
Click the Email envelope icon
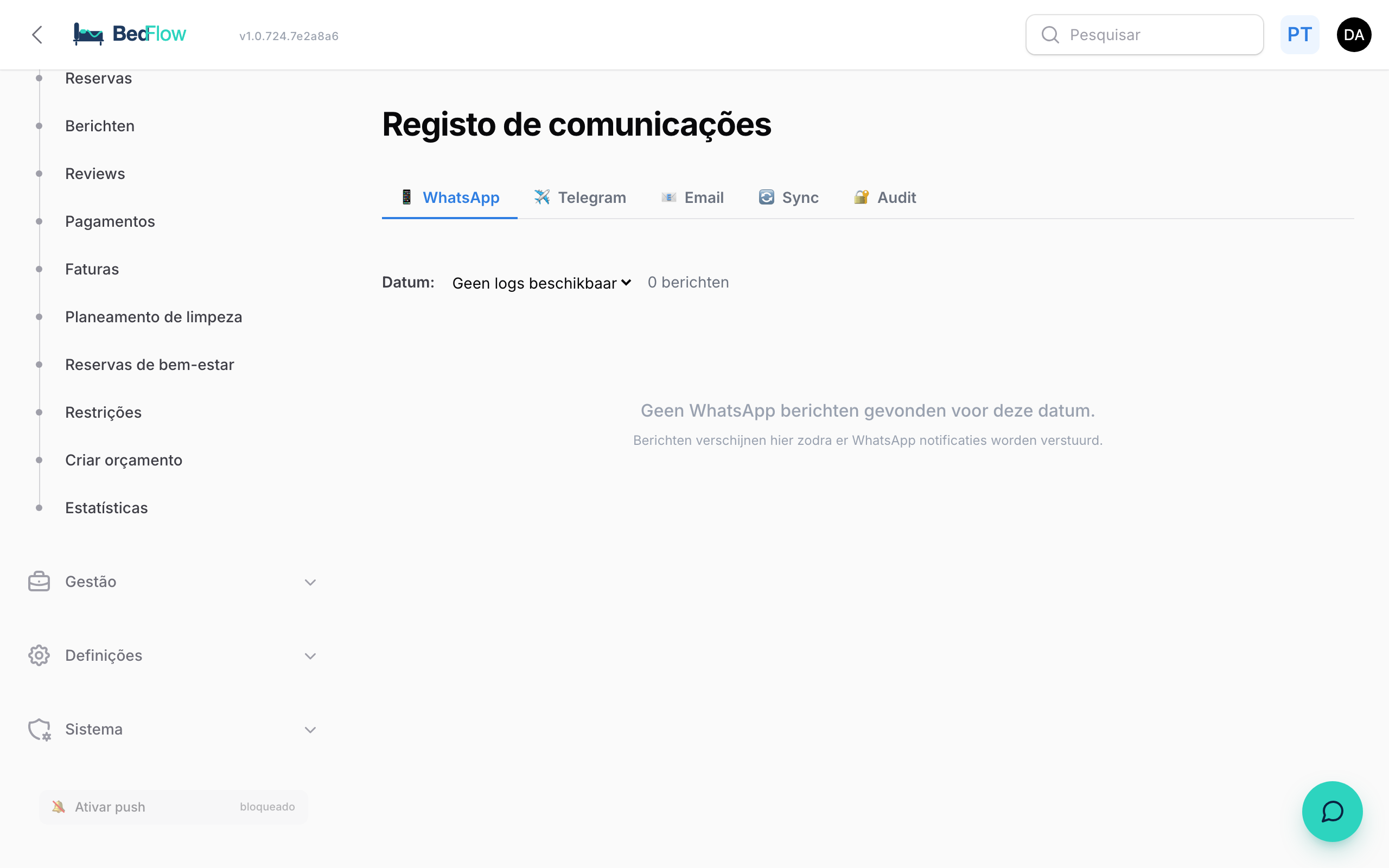668,197
